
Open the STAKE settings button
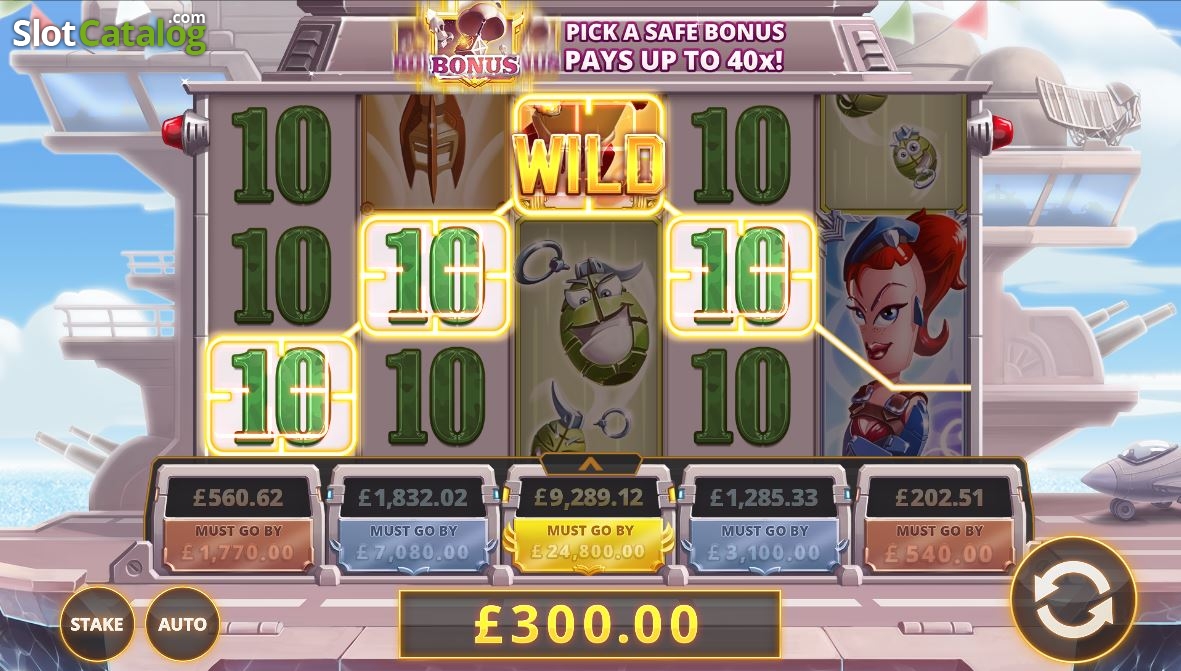coord(97,624)
